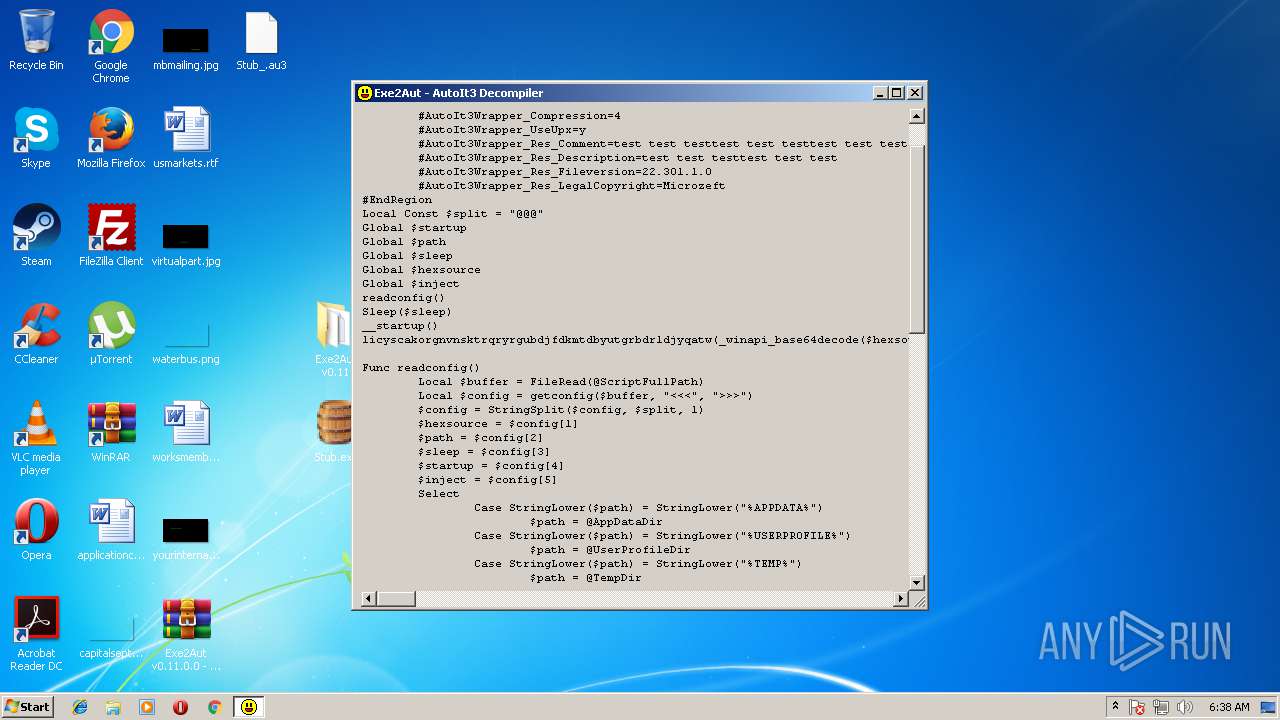This screenshot has width=1280, height=720.
Task: Click the horizontal scrollbar thumb
Action: [x=396, y=598]
